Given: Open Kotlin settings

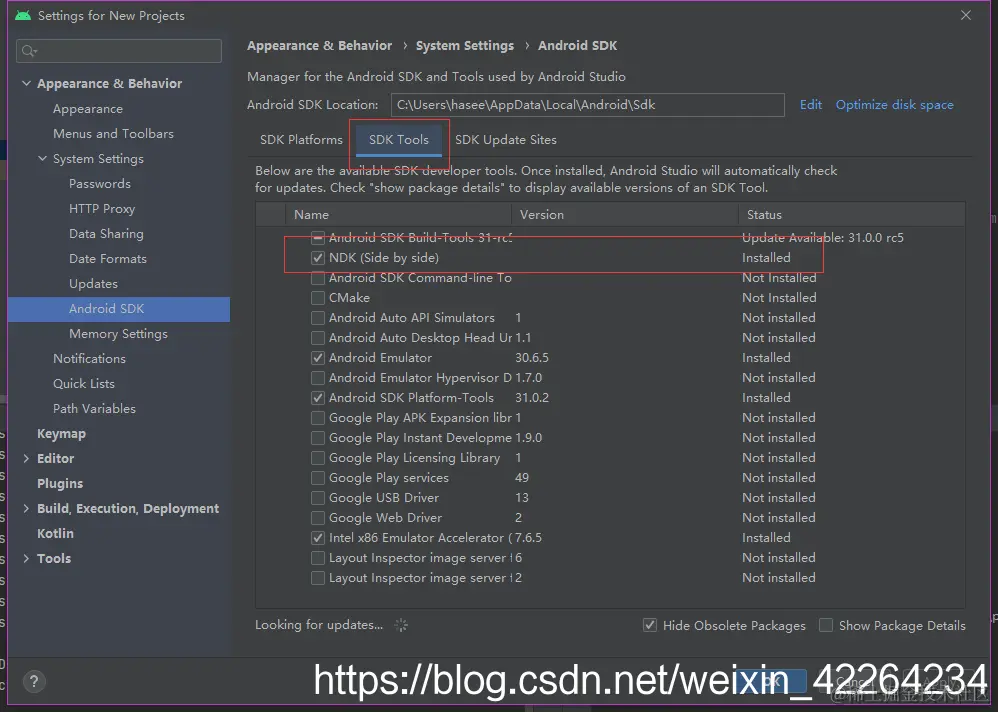Looking at the screenshot, I should (55, 534).
